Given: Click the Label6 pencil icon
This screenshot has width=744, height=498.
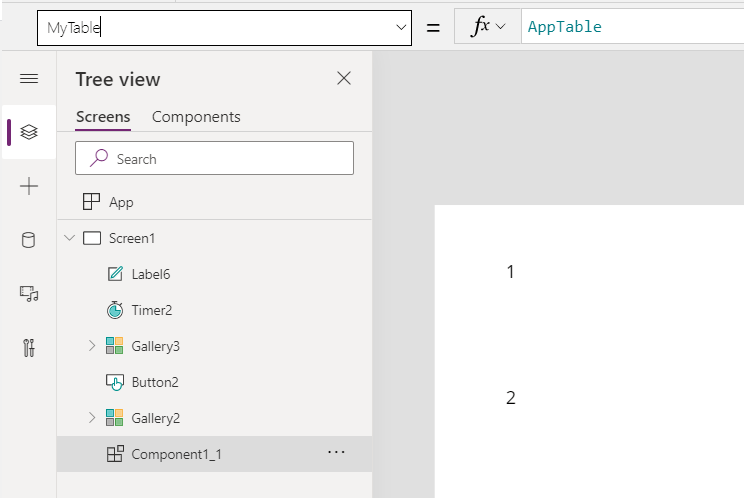Looking at the screenshot, I should point(115,274).
